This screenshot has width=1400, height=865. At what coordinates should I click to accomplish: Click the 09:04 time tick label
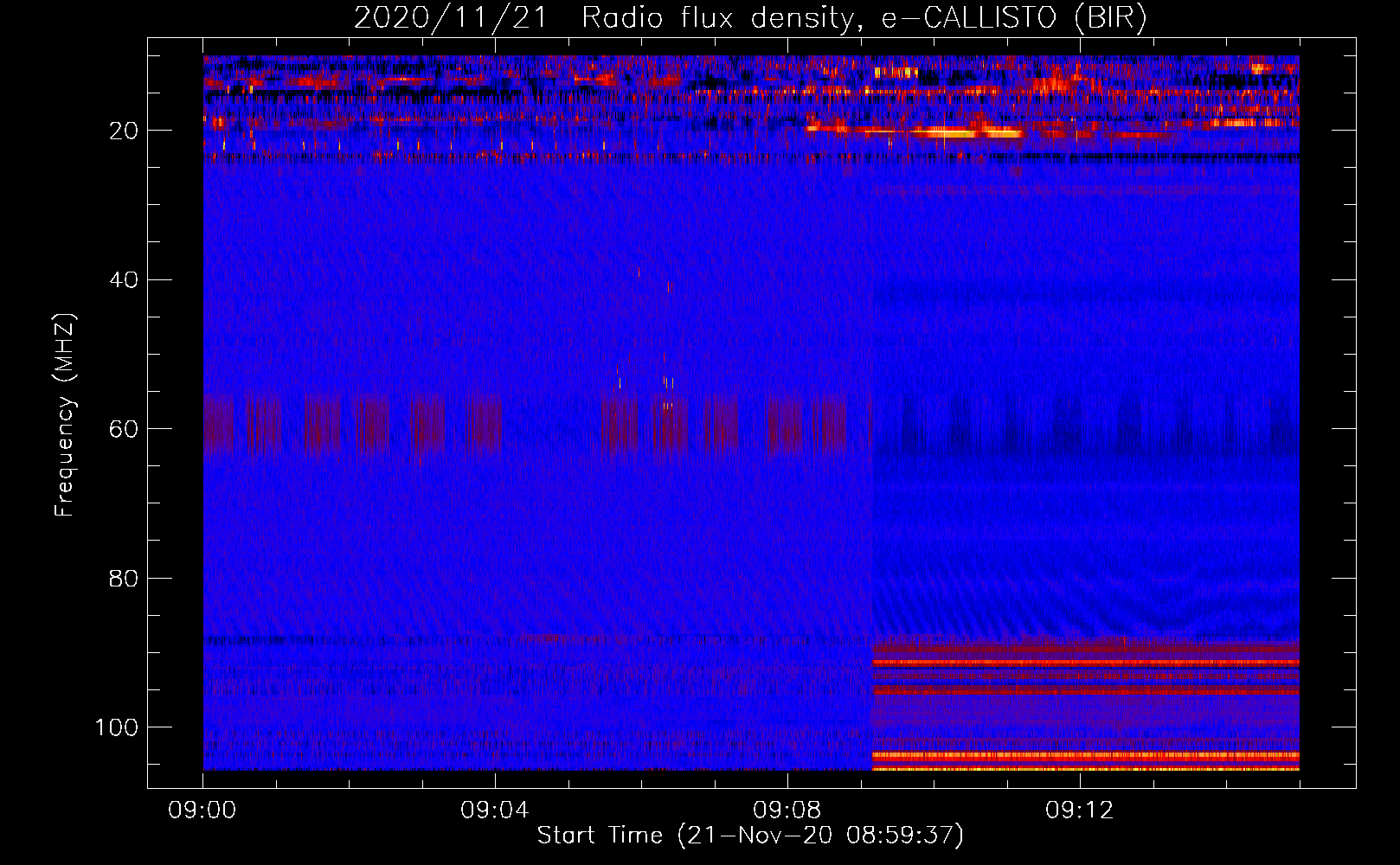point(495,811)
